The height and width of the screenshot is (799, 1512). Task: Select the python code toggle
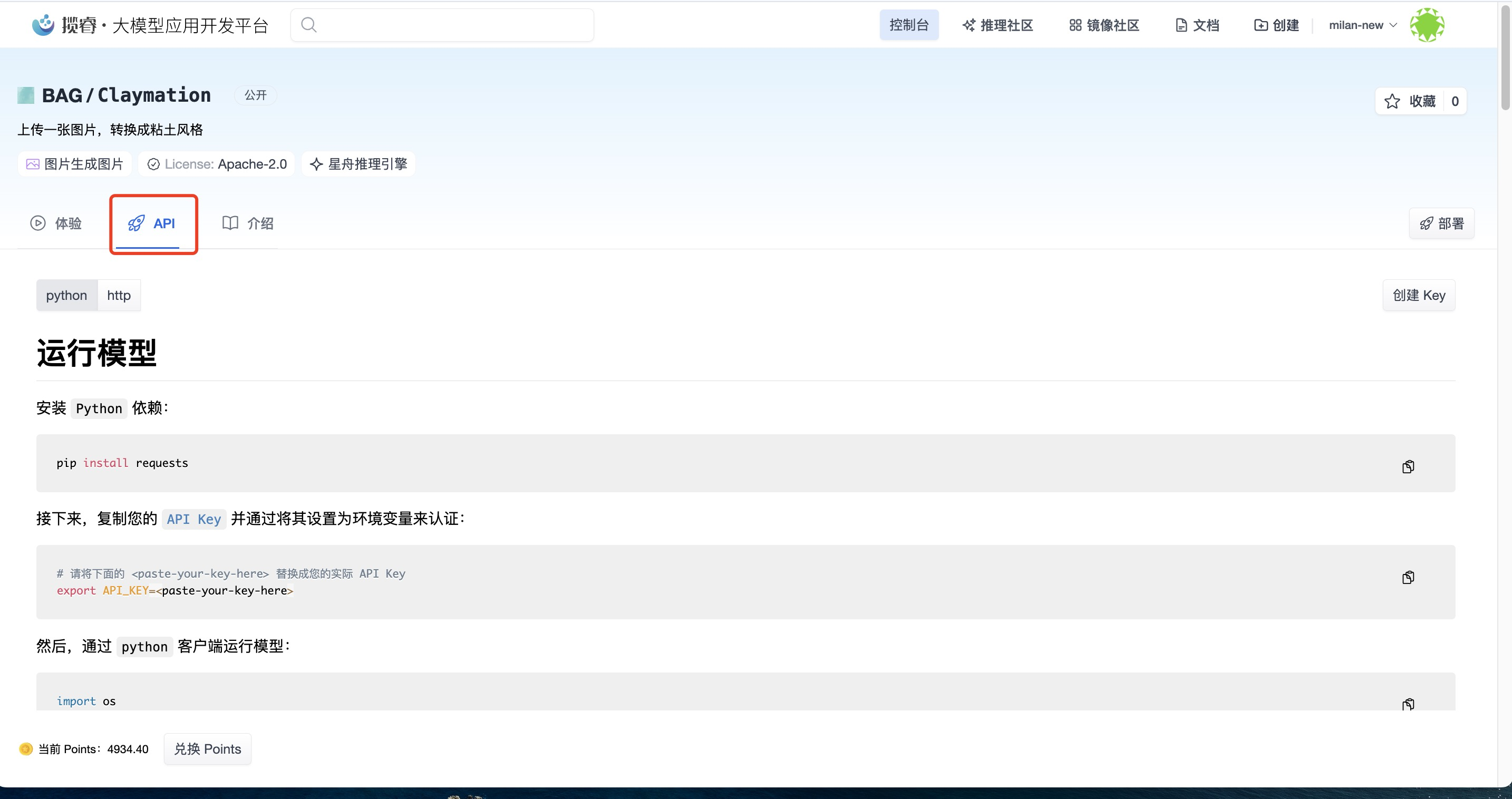pos(66,295)
